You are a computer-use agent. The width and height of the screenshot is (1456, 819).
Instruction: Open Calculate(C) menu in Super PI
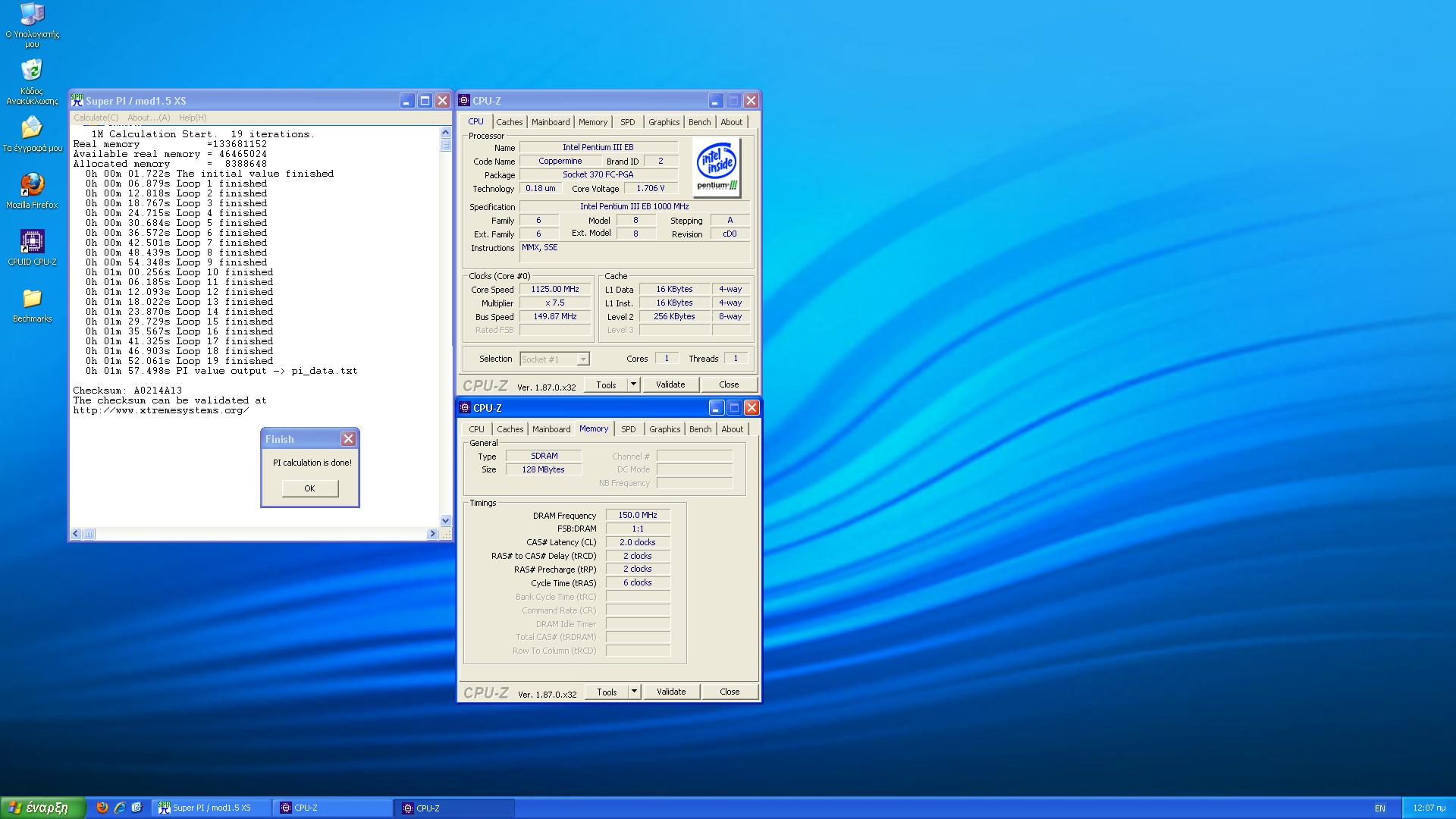click(x=96, y=118)
